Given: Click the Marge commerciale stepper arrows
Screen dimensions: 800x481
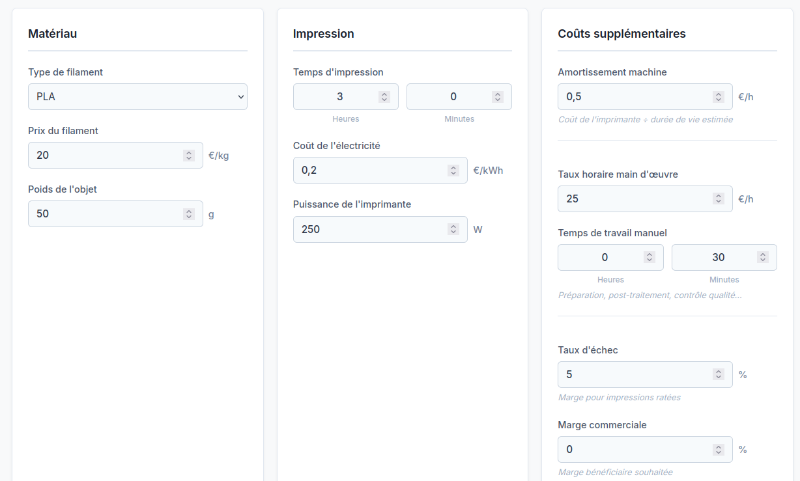Looking at the screenshot, I should point(718,449).
